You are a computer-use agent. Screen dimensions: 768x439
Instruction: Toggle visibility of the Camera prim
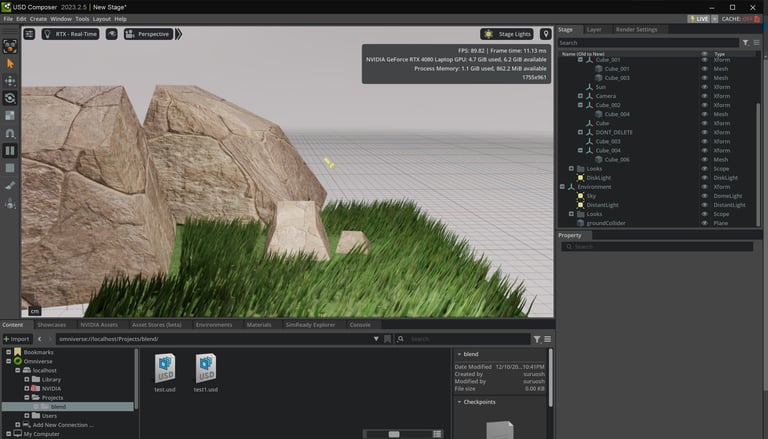point(704,96)
